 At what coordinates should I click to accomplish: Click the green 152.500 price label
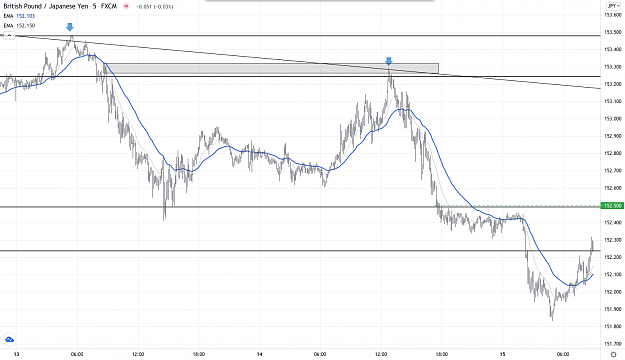click(x=612, y=206)
